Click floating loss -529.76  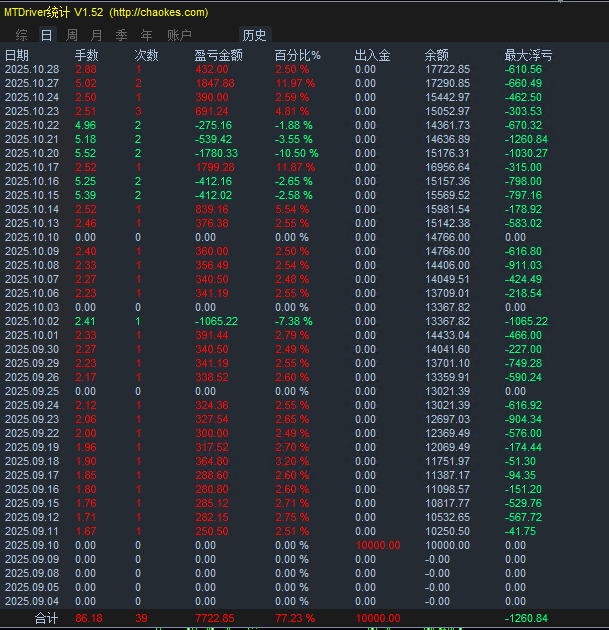[523, 503]
